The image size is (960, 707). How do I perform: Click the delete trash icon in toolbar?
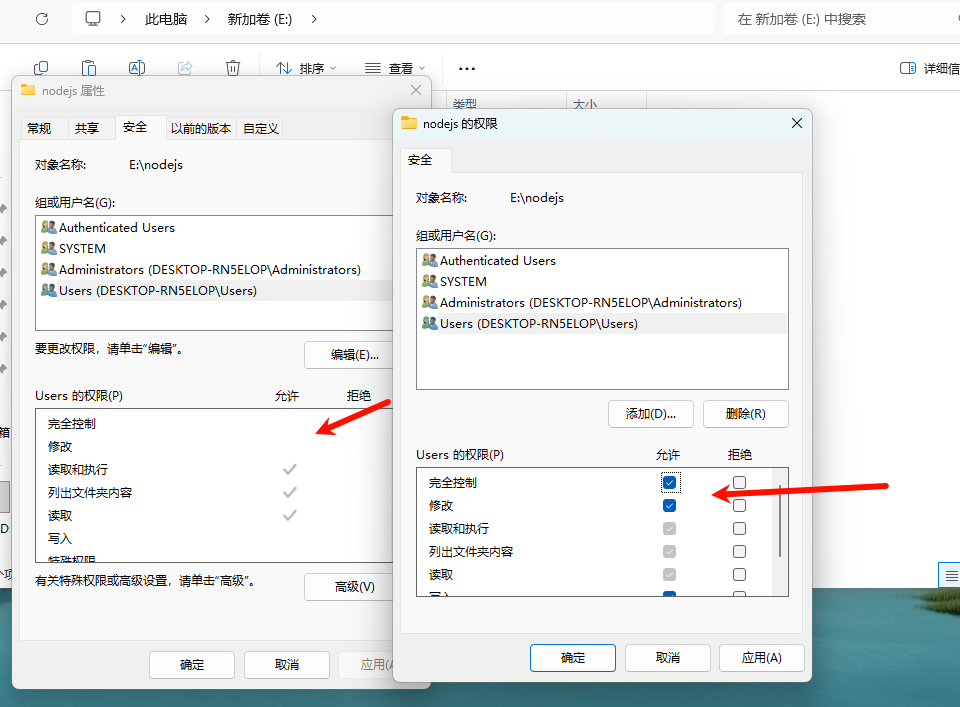pyautogui.click(x=233, y=68)
